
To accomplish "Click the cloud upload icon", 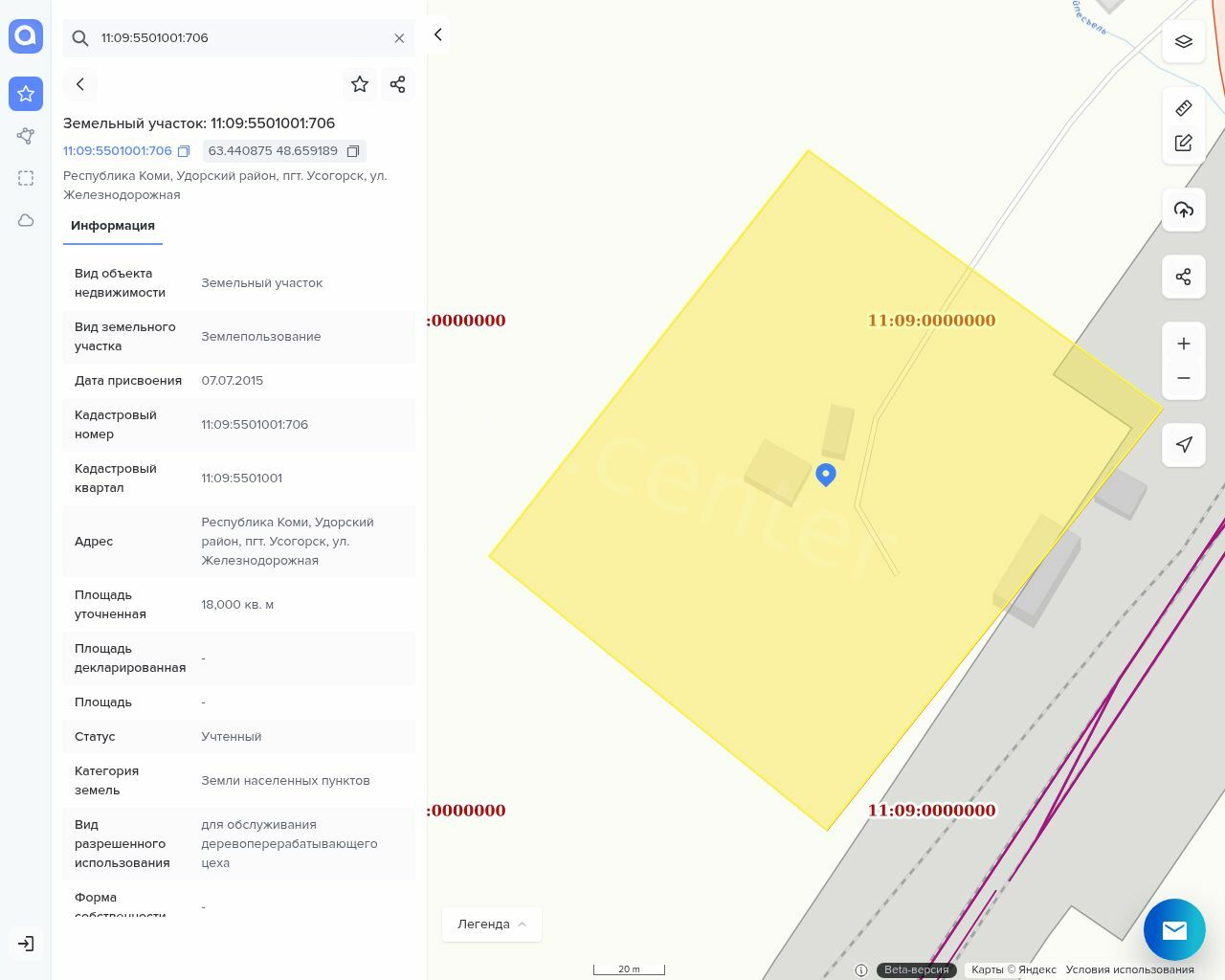I will 1184,211.
